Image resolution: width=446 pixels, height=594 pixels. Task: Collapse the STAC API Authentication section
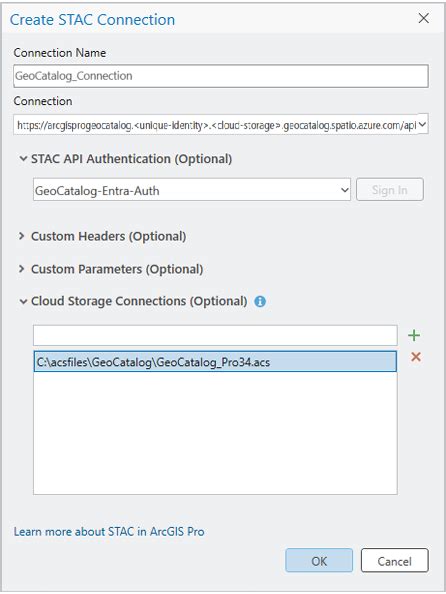point(23,159)
